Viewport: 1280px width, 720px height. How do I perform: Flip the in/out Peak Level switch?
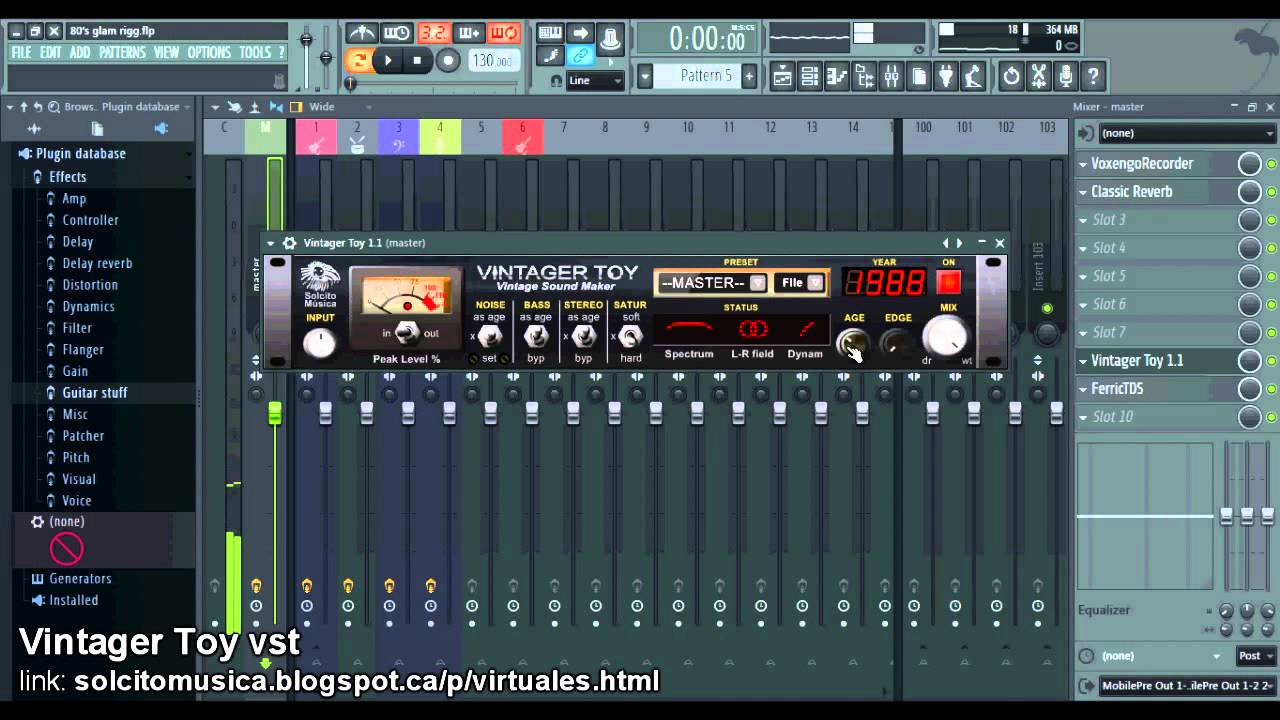pyautogui.click(x=409, y=334)
